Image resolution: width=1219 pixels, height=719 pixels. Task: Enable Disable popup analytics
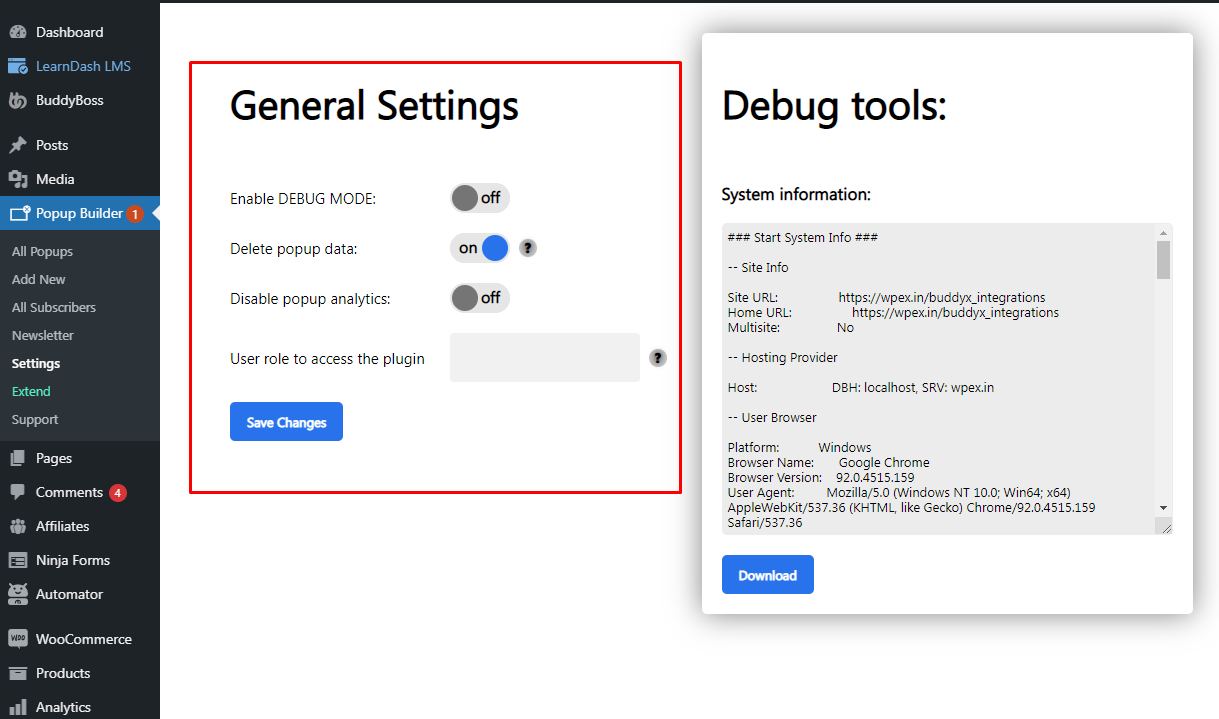tap(480, 298)
